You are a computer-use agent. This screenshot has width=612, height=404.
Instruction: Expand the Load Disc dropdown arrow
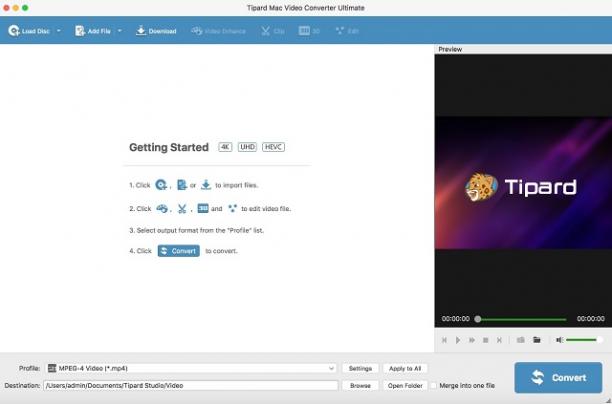tap(59, 30)
